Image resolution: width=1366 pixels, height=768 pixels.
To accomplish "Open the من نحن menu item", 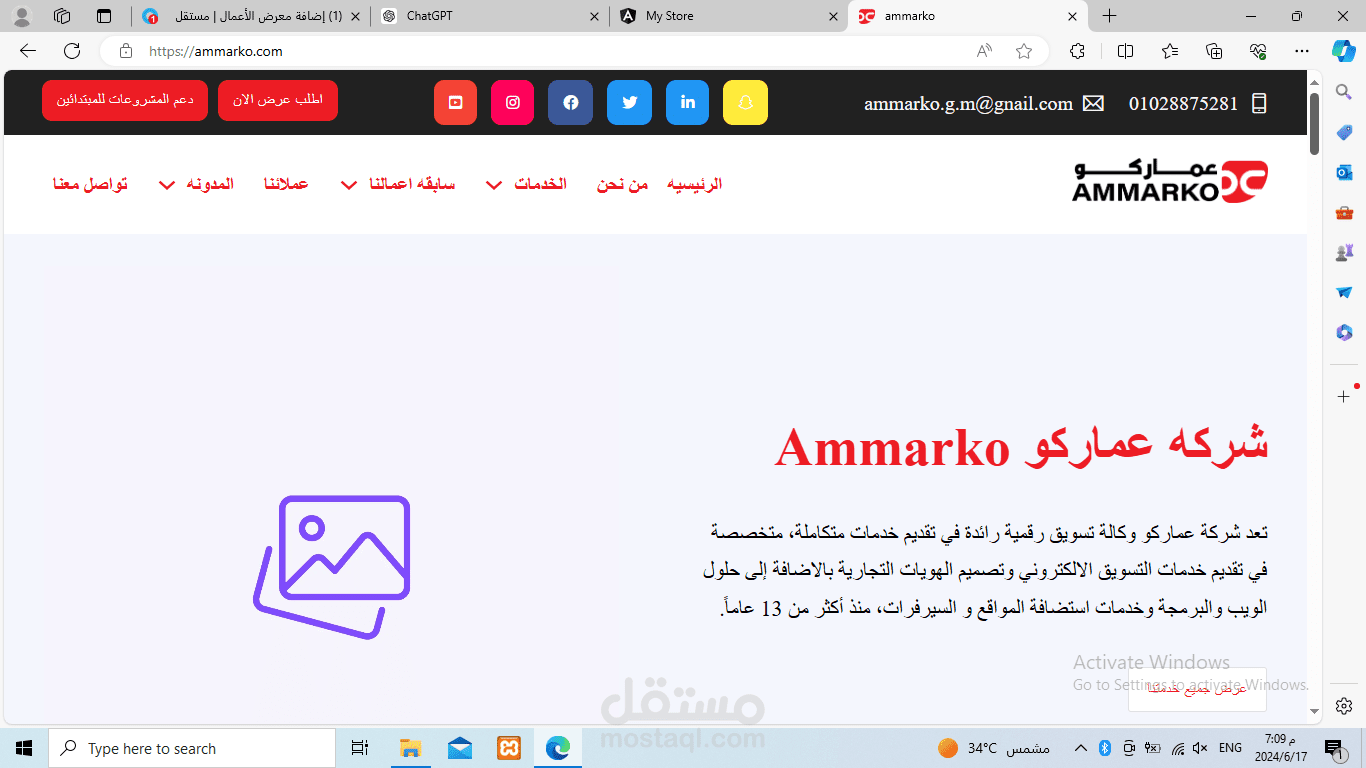I will coord(623,184).
